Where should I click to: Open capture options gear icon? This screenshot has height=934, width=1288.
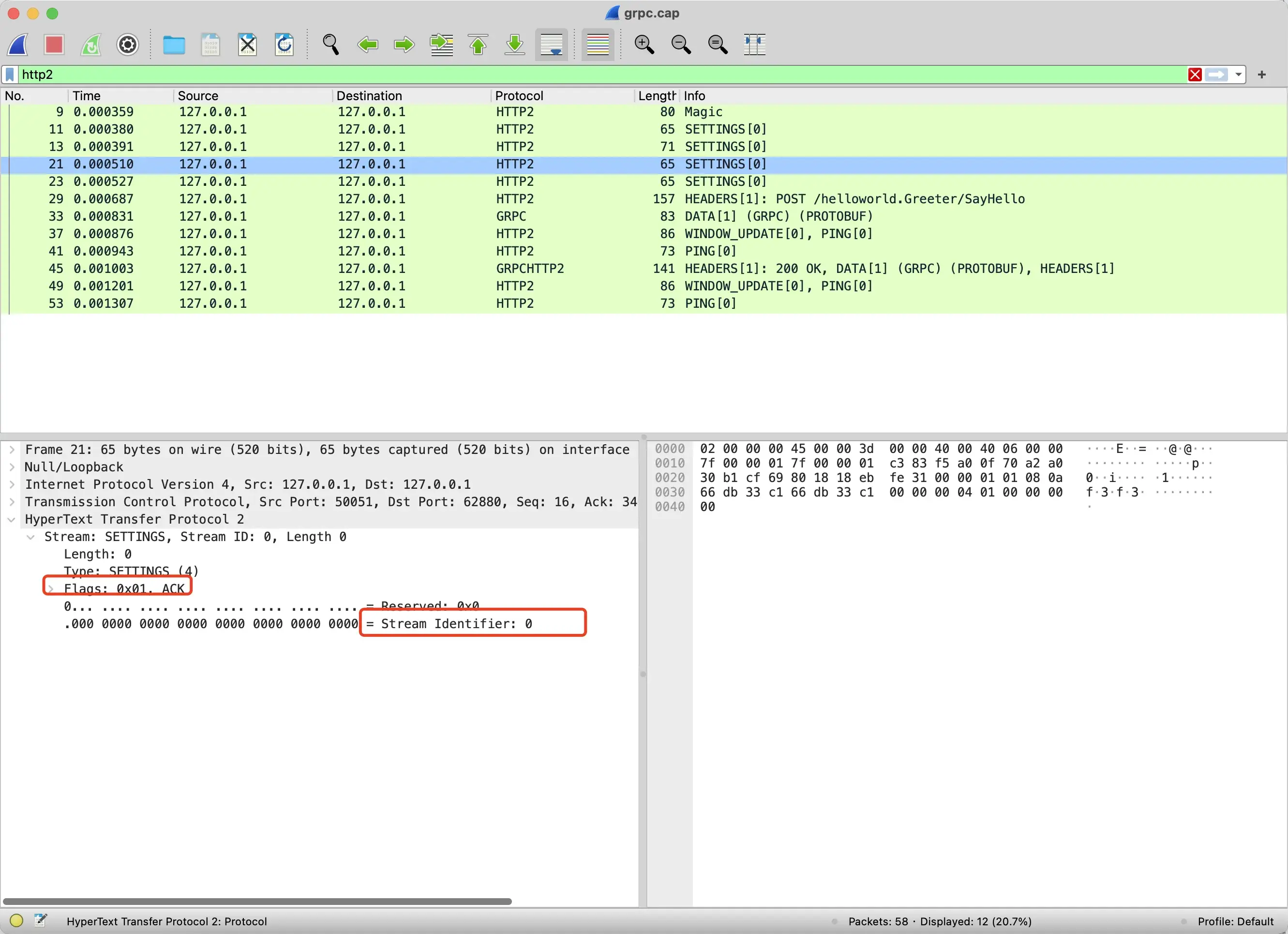click(128, 45)
